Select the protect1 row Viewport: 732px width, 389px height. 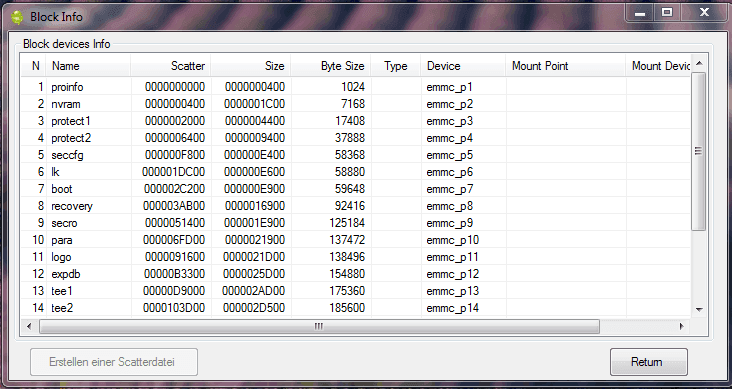tap(355, 121)
